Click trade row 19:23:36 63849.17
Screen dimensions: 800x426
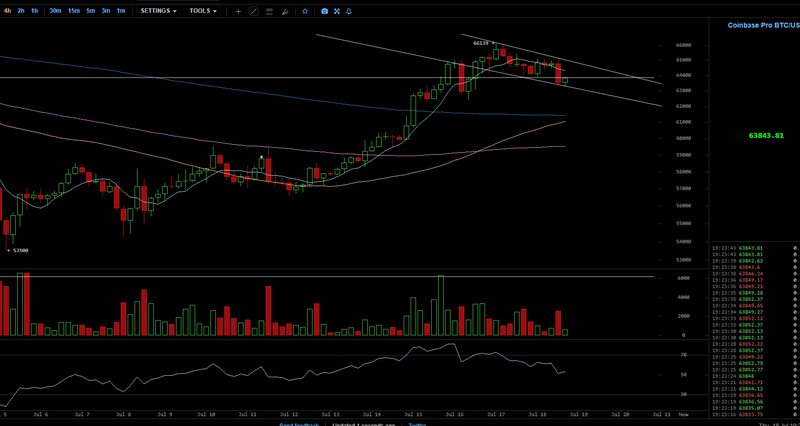(756, 280)
